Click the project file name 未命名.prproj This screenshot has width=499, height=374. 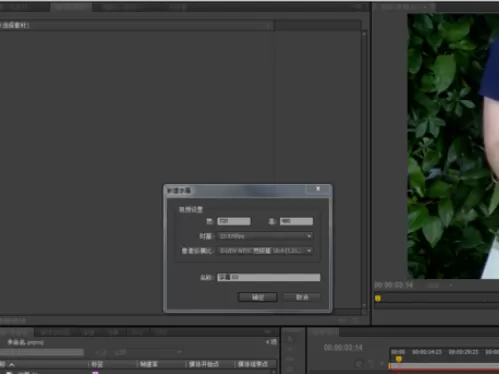(x=25, y=342)
